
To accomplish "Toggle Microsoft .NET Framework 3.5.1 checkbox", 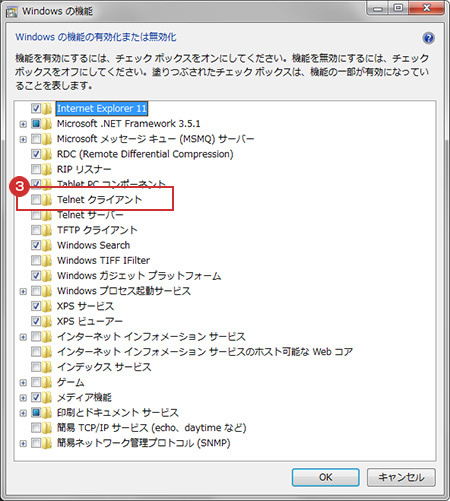I will pyautogui.click(x=36, y=123).
